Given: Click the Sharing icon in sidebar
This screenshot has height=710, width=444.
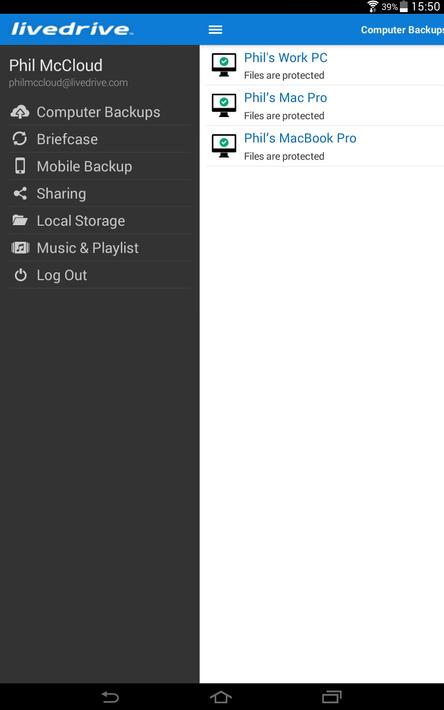Looking at the screenshot, I should coord(20,193).
